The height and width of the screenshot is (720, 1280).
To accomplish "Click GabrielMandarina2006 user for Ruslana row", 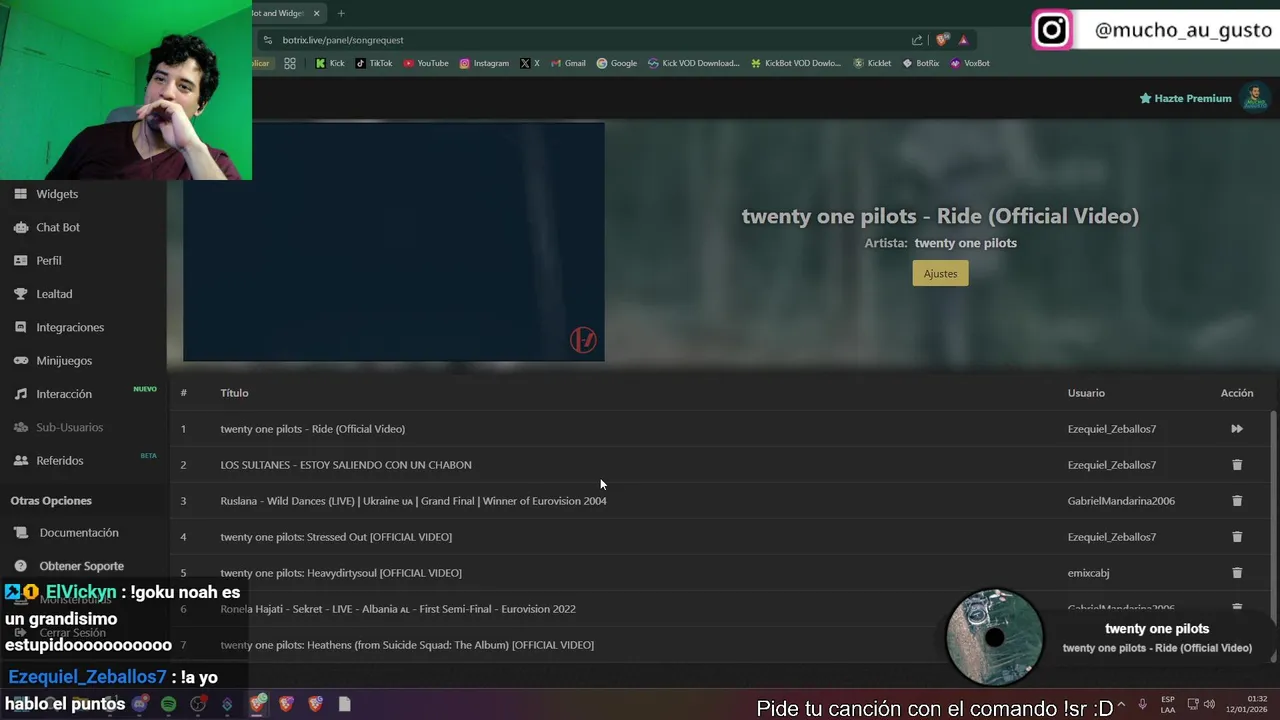I will click(x=1121, y=501).
